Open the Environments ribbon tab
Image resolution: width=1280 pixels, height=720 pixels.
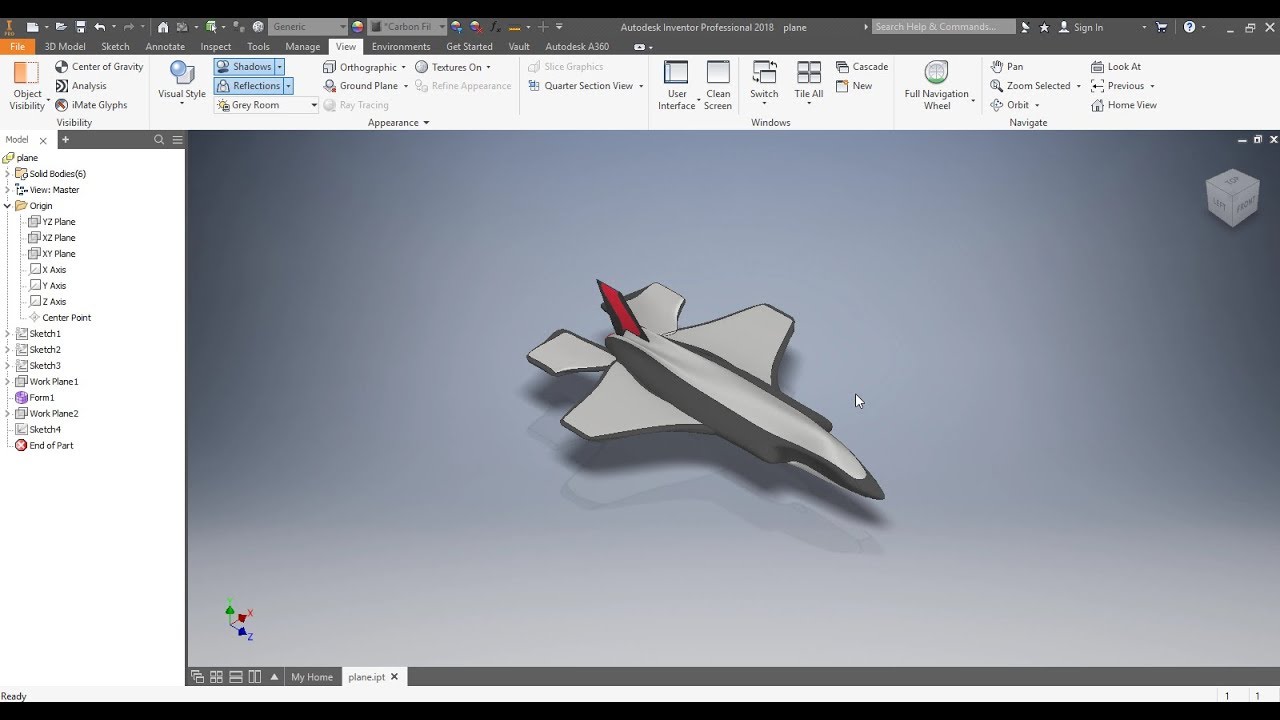[401, 47]
